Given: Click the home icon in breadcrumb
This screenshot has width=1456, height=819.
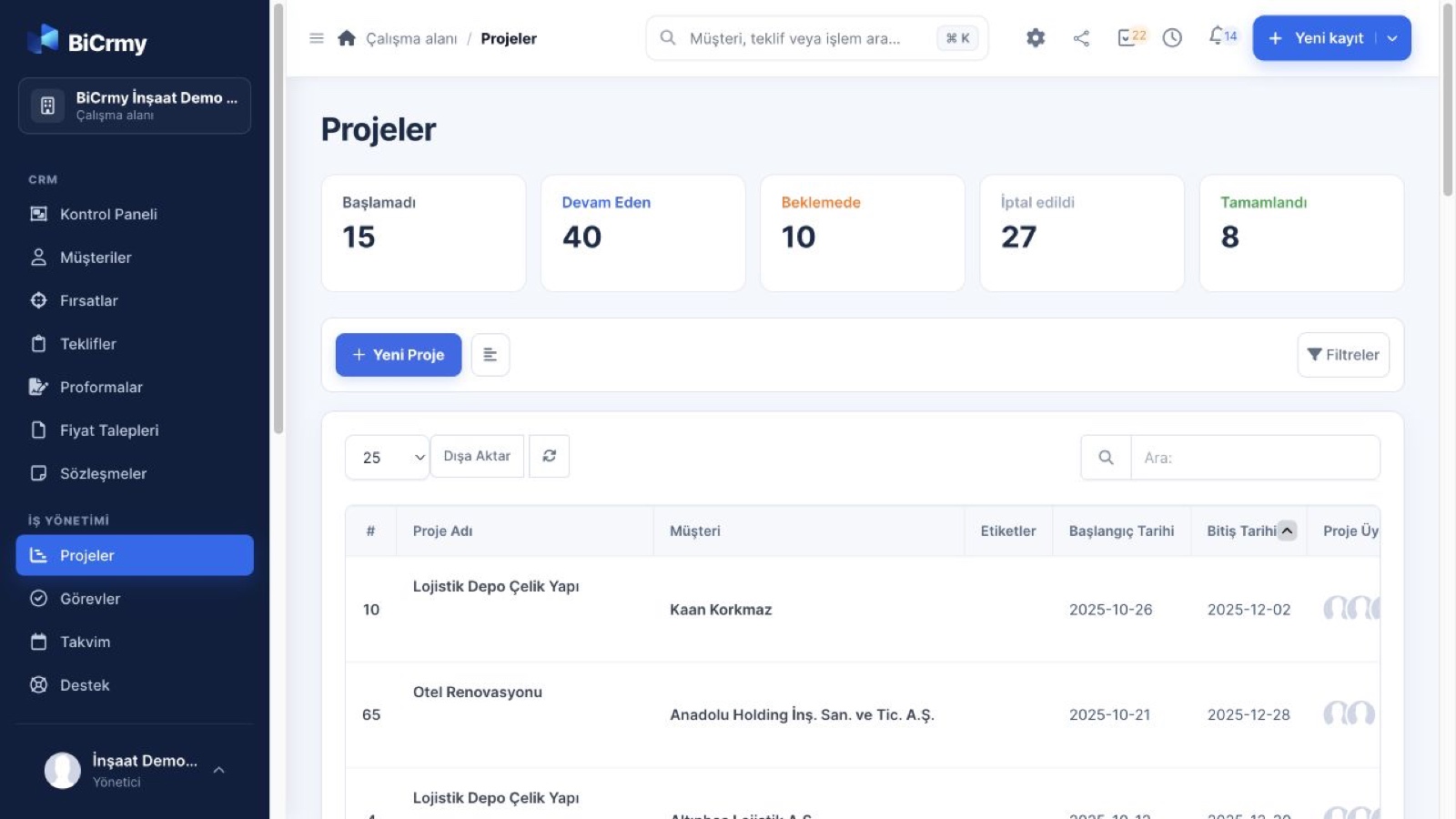Looking at the screenshot, I should click(x=347, y=38).
